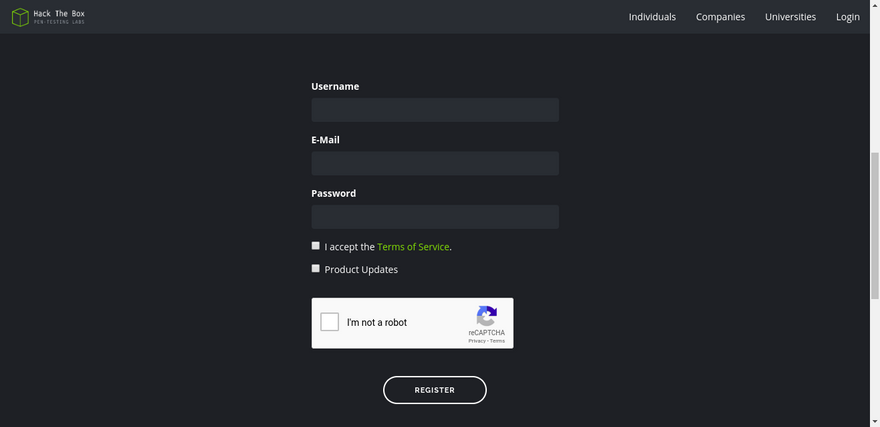Check the I'm not a robot box
Image resolution: width=880 pixels, height=427 pixels.
point(329,322)
